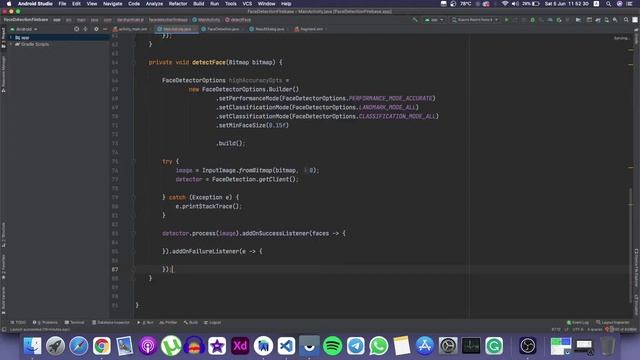Open OBS Studio from the dock
The width and height of the screenshot is (640, 360).
pyautogui.click(x=528, y=346)
